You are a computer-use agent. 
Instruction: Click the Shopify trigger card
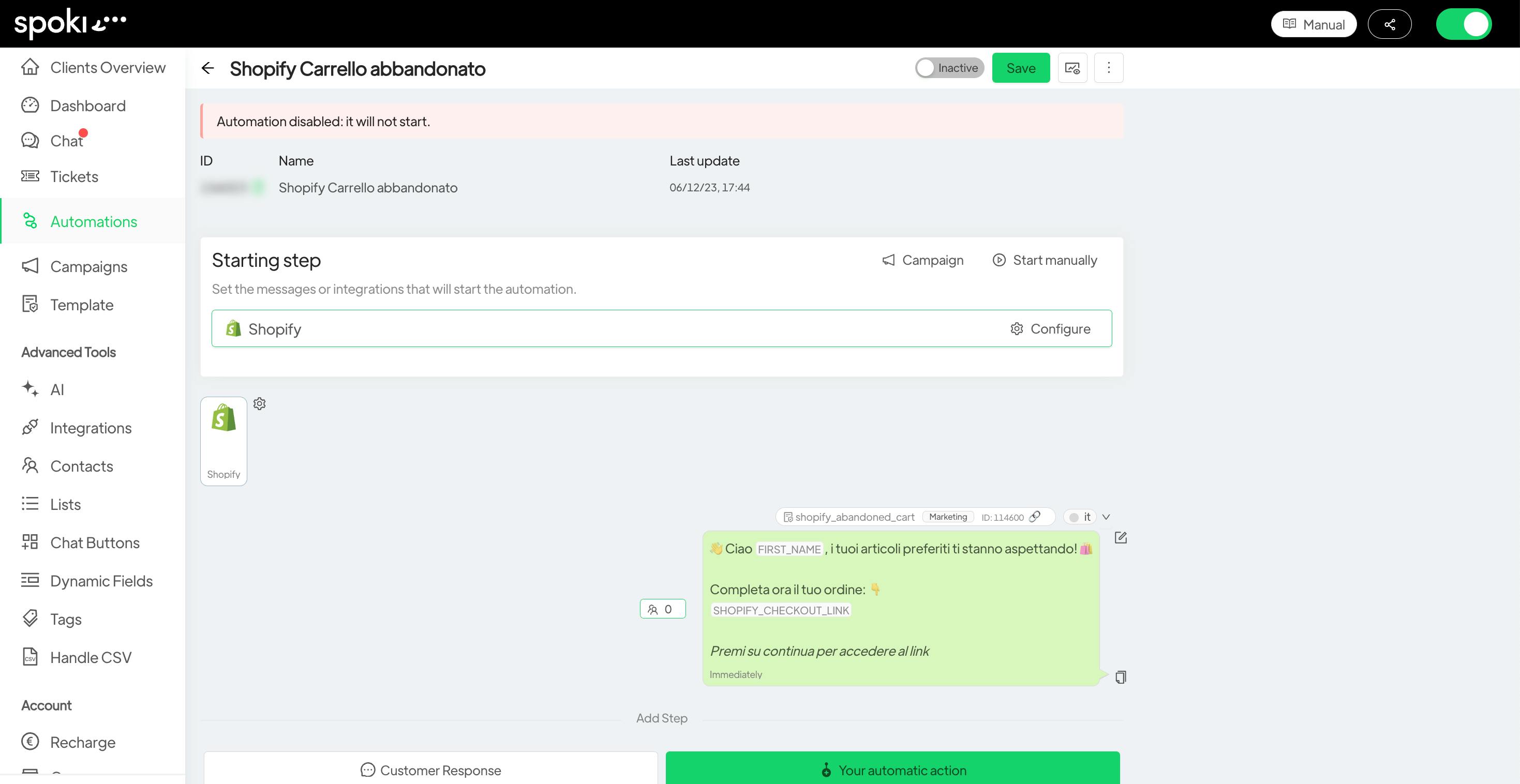point(223,441)
